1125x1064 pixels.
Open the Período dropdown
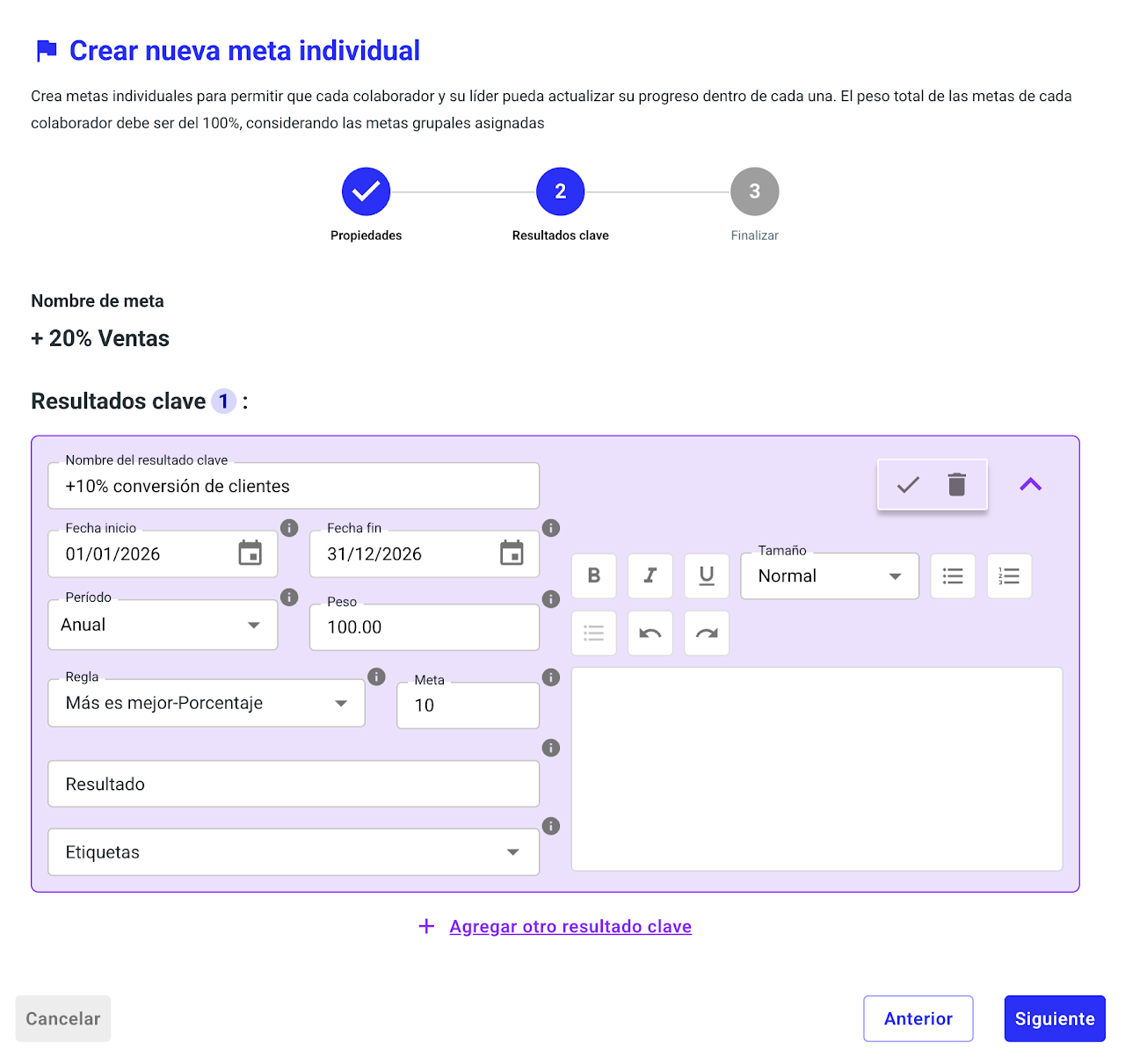(163, 625)
